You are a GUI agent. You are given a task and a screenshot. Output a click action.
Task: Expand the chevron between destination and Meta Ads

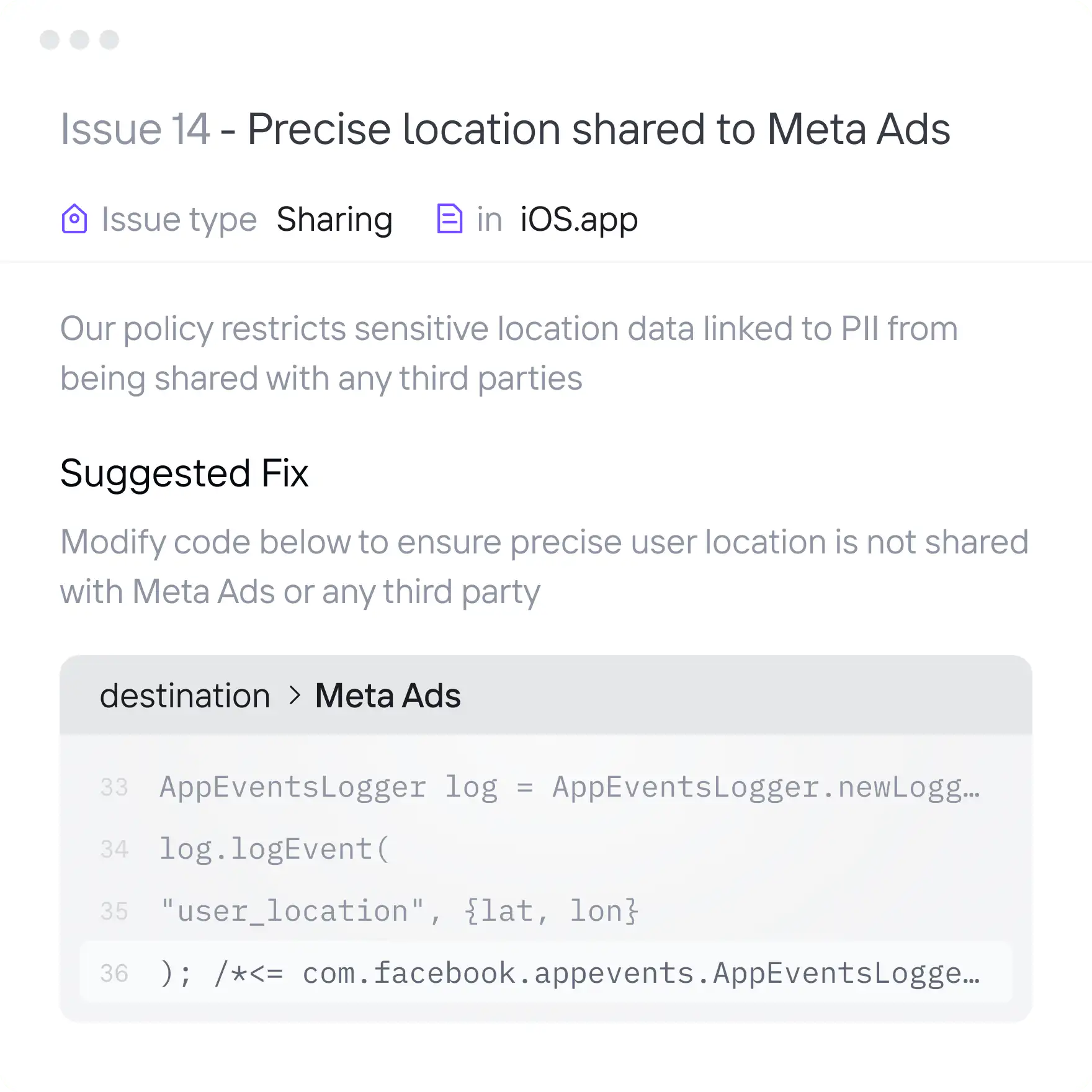pyautogui.click(x=293, y=695)
